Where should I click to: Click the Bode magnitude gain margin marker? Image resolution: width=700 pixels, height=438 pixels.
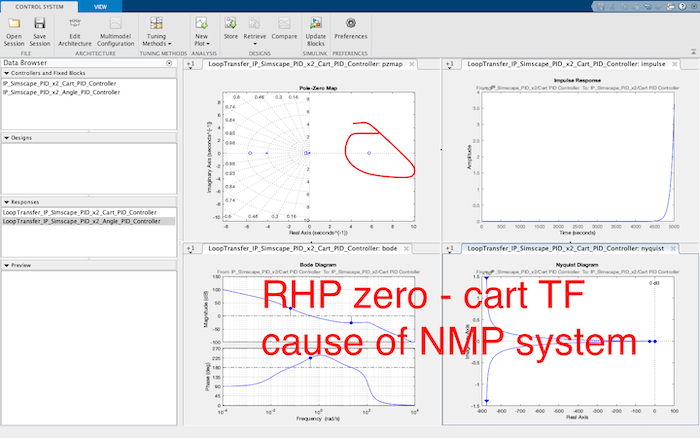(290, 309)
